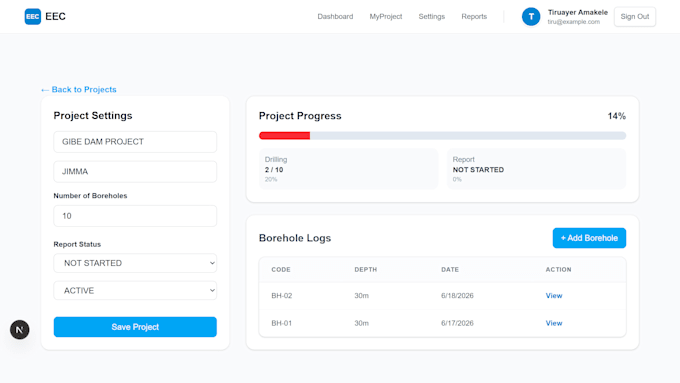Image resolution: width=680 pixels, height=383 pixels.
Task: Click the tiru@example.com email text
Action: point(573,22)
